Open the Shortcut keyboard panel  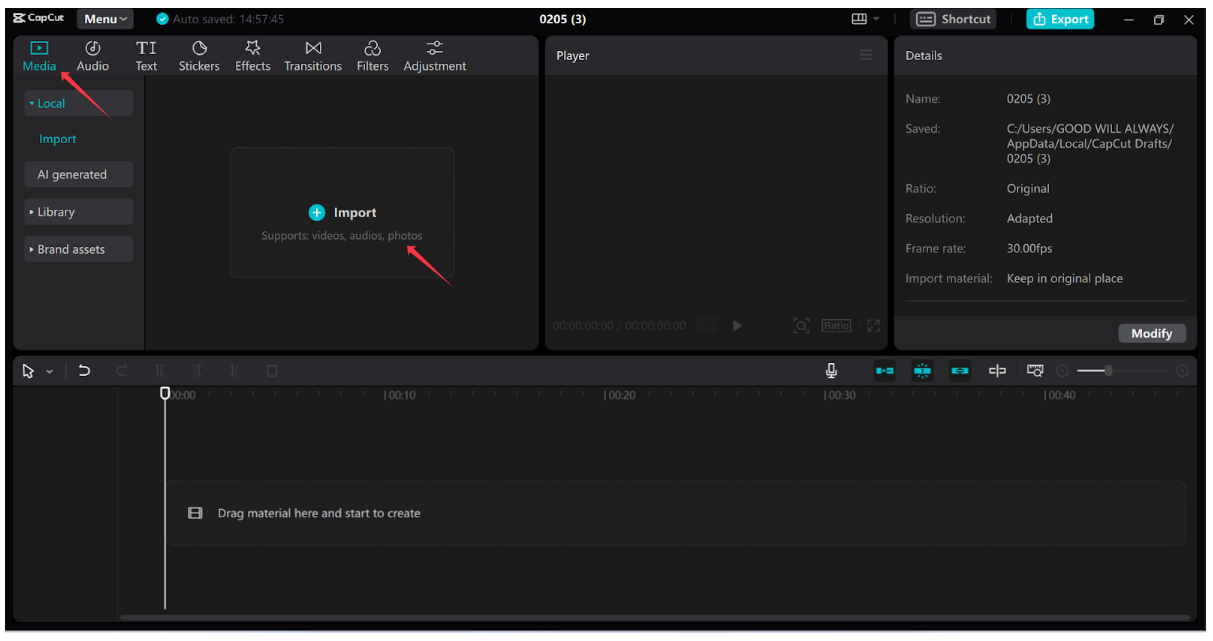(954, 19)
